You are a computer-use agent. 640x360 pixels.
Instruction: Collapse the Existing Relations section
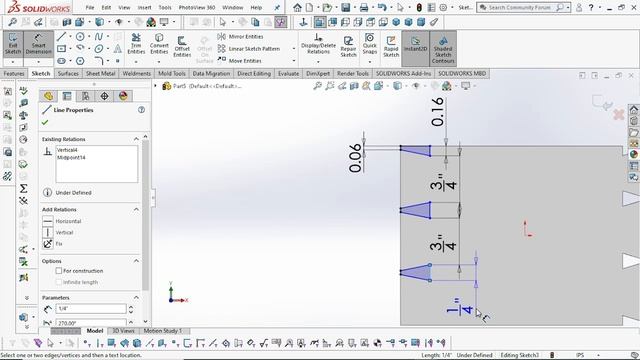coord(136,139)
